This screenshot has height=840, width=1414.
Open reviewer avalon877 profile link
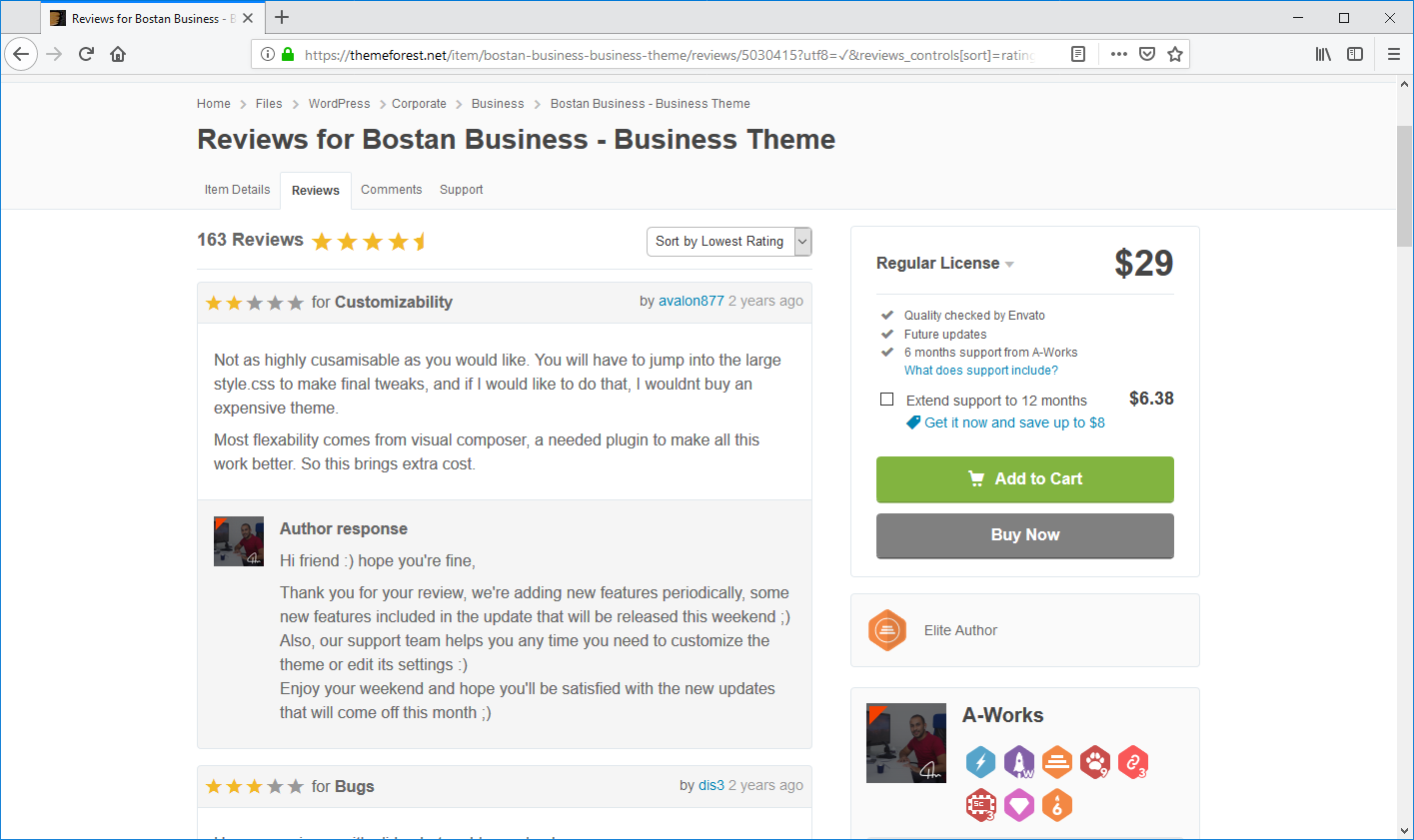coord(691,301)
